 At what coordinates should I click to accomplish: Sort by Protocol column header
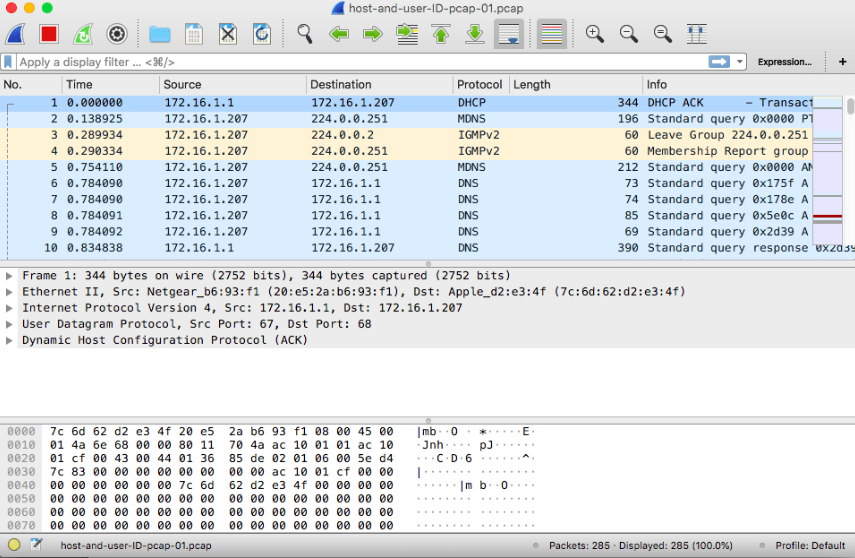[481, 85]
